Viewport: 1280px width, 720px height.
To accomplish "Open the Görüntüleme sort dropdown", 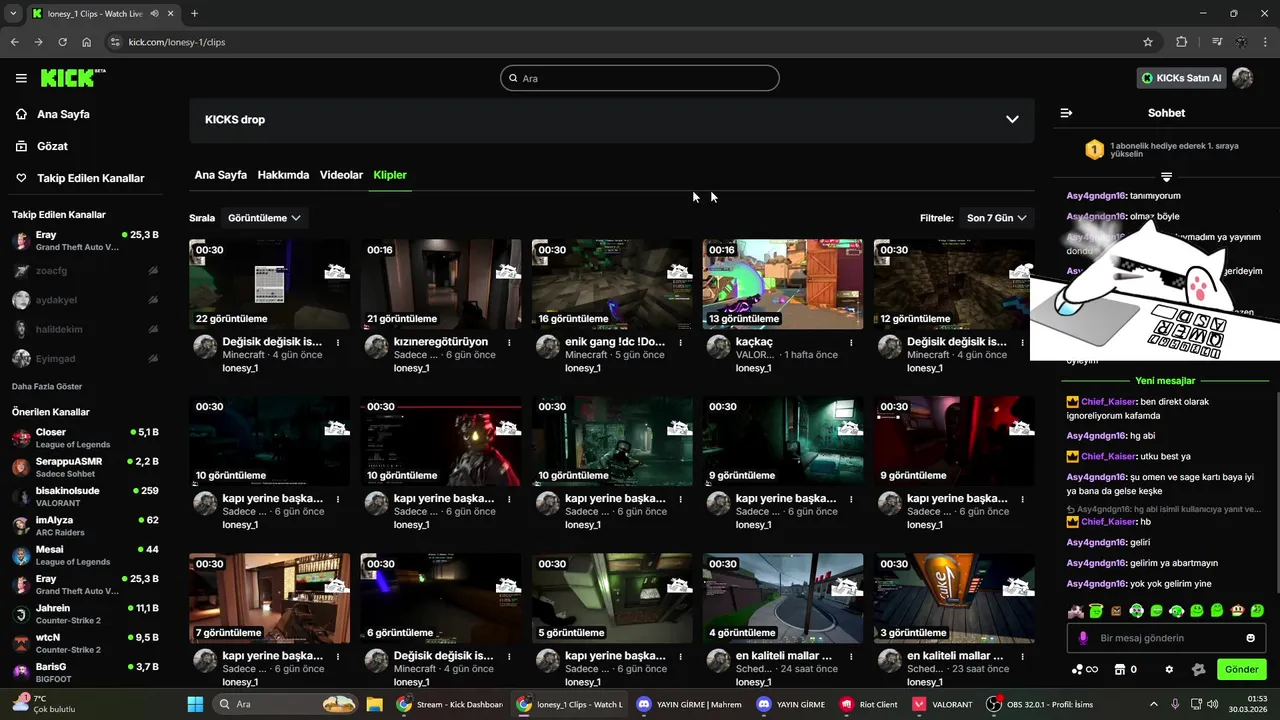I will coord(264,218).
